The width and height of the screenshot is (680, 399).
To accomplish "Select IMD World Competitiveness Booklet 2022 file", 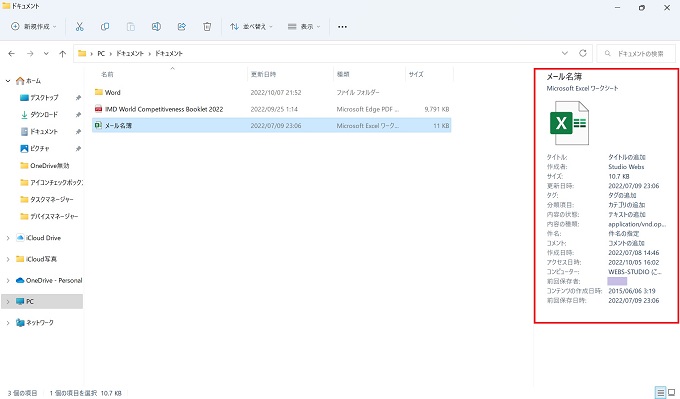I will pos(271,109).
